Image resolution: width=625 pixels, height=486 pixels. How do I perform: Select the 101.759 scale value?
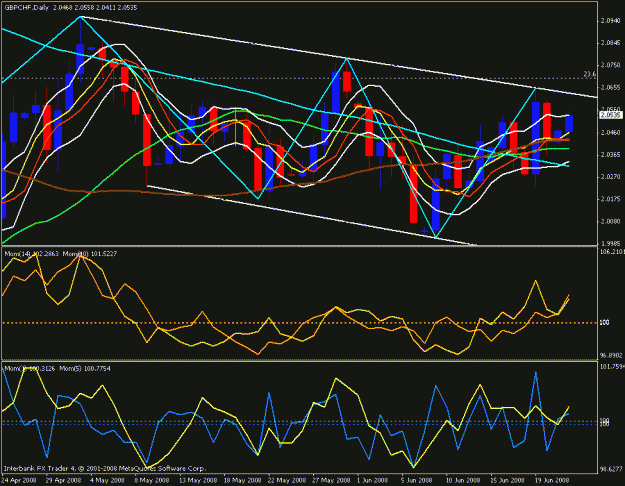point(612,366)
